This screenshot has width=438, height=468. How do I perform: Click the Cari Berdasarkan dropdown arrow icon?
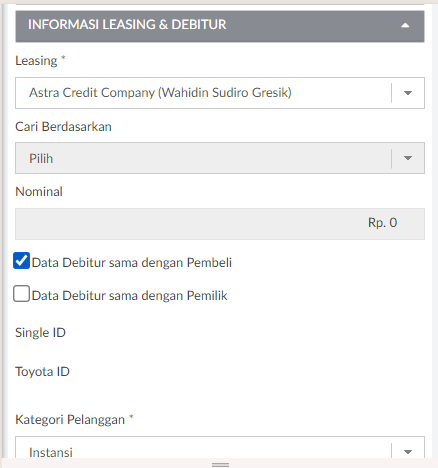coord(408,158)
